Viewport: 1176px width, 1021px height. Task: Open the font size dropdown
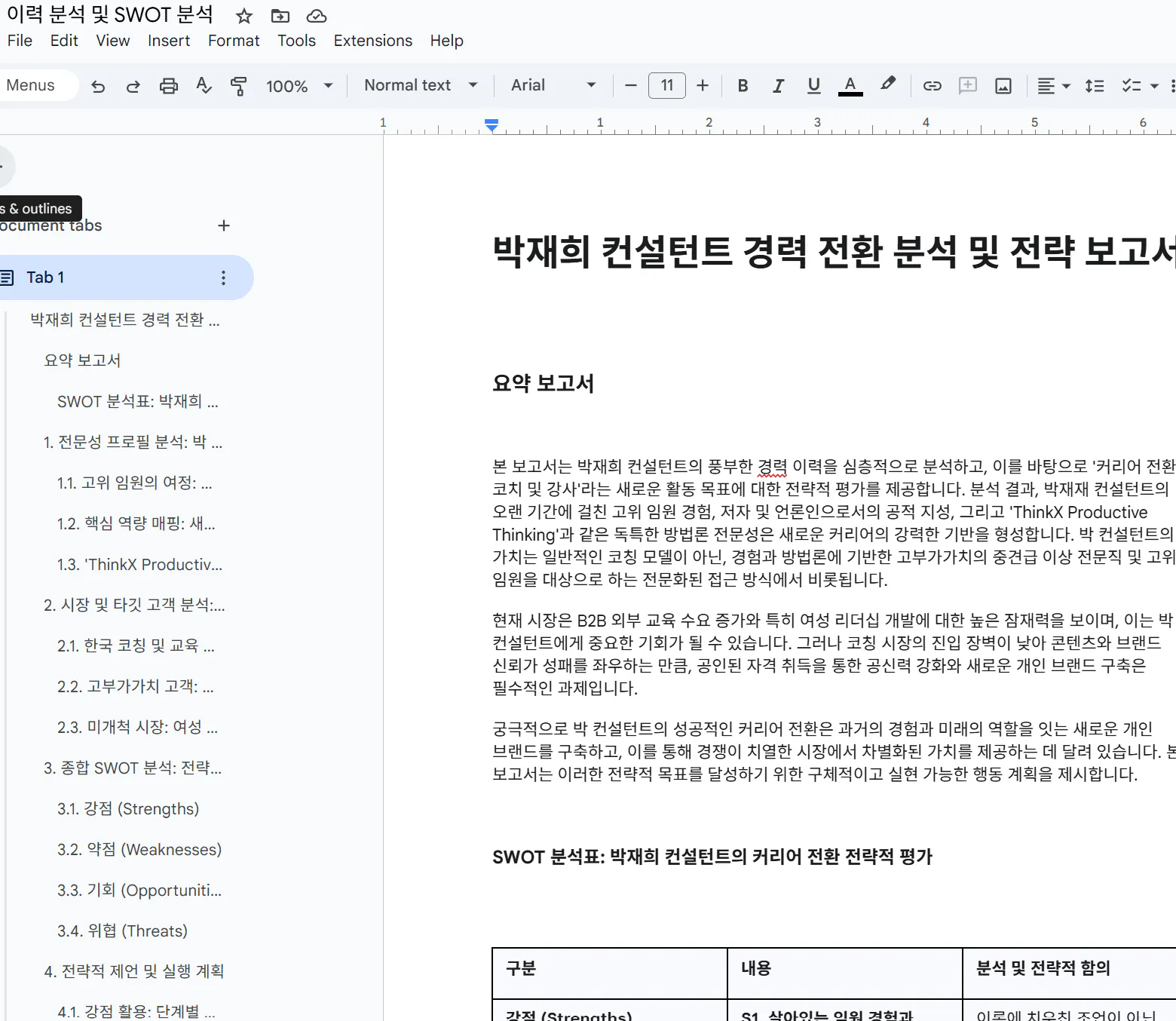666,85
